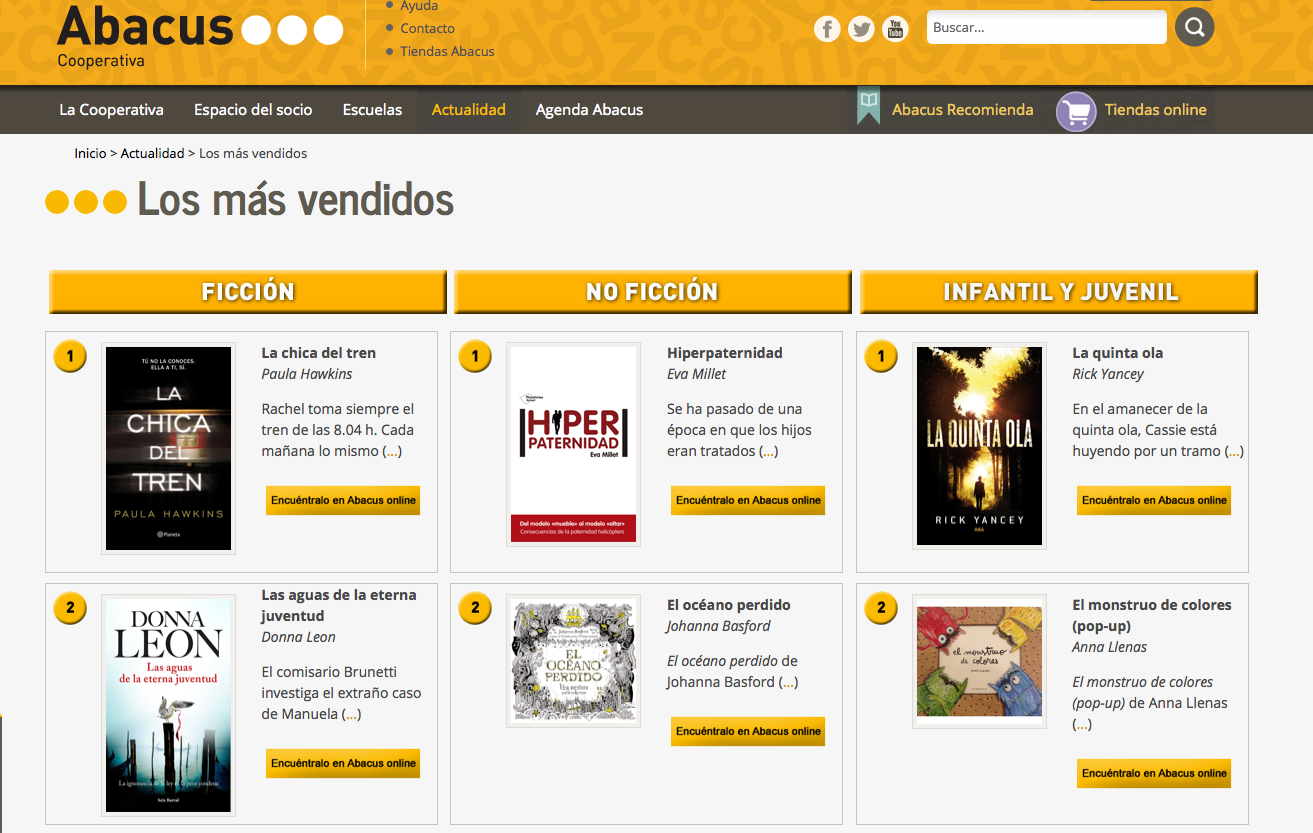Expand the El océano perdido description ellipsis
Image resolution: width=1313 pixels, height=833 pixels.
pyautogui.click(x=788, y=682)
